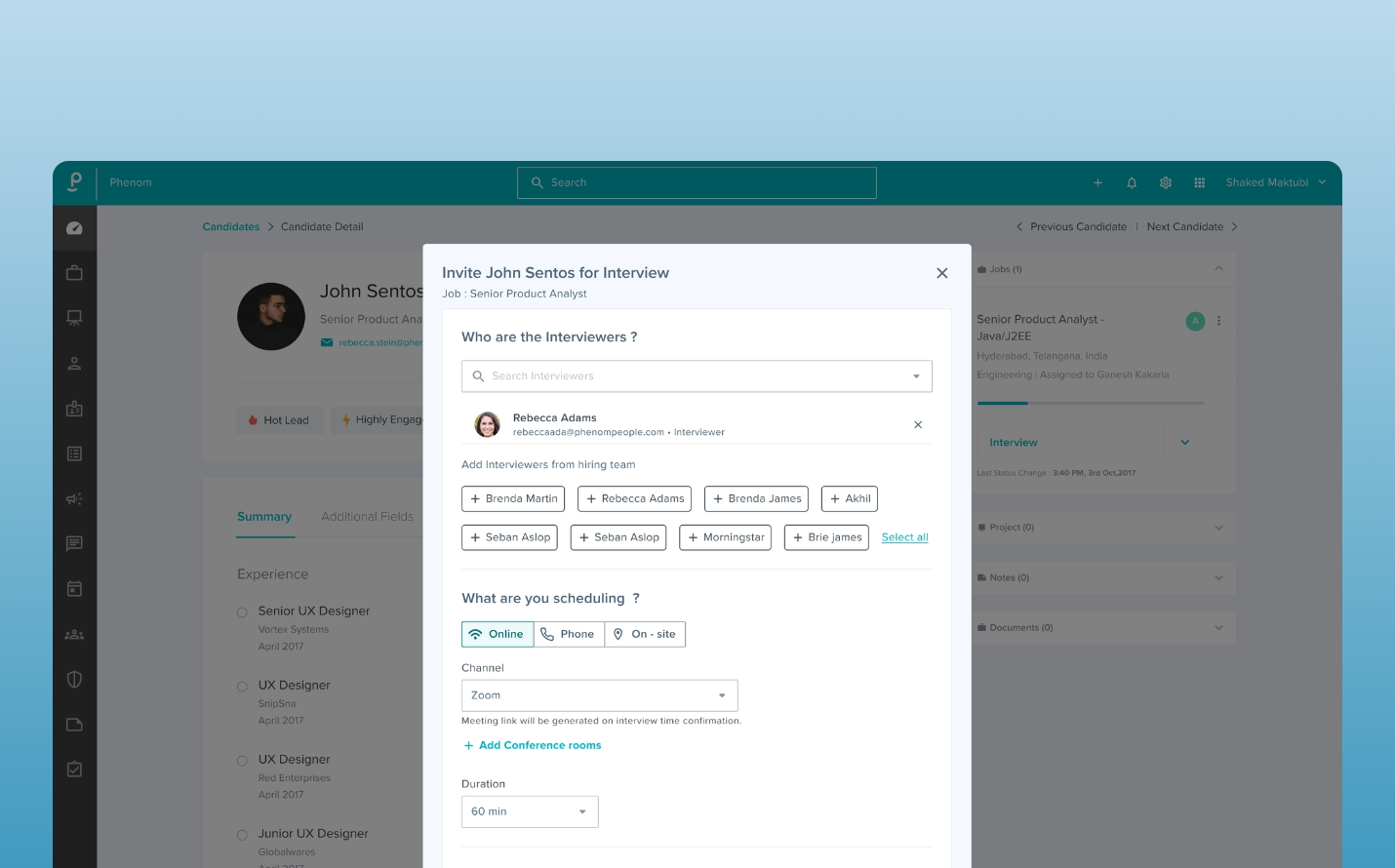
Task: Open the Shaked Maktubi user menu
Action: tap(1276, 182)
